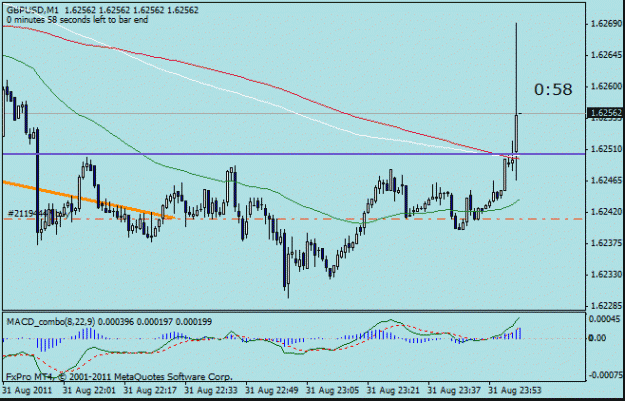625x401 pixels.
Task: Click the price scale value 1.62330
Action: (x=605, y=275)
